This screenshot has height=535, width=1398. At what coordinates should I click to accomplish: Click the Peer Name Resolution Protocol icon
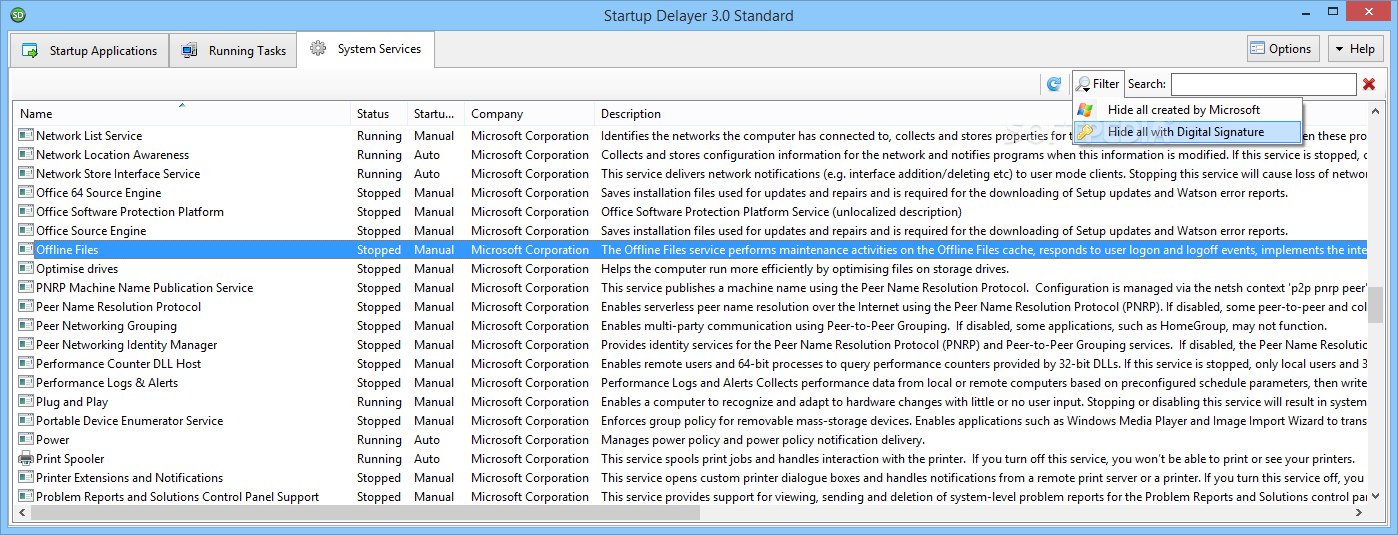pos(26,306)
